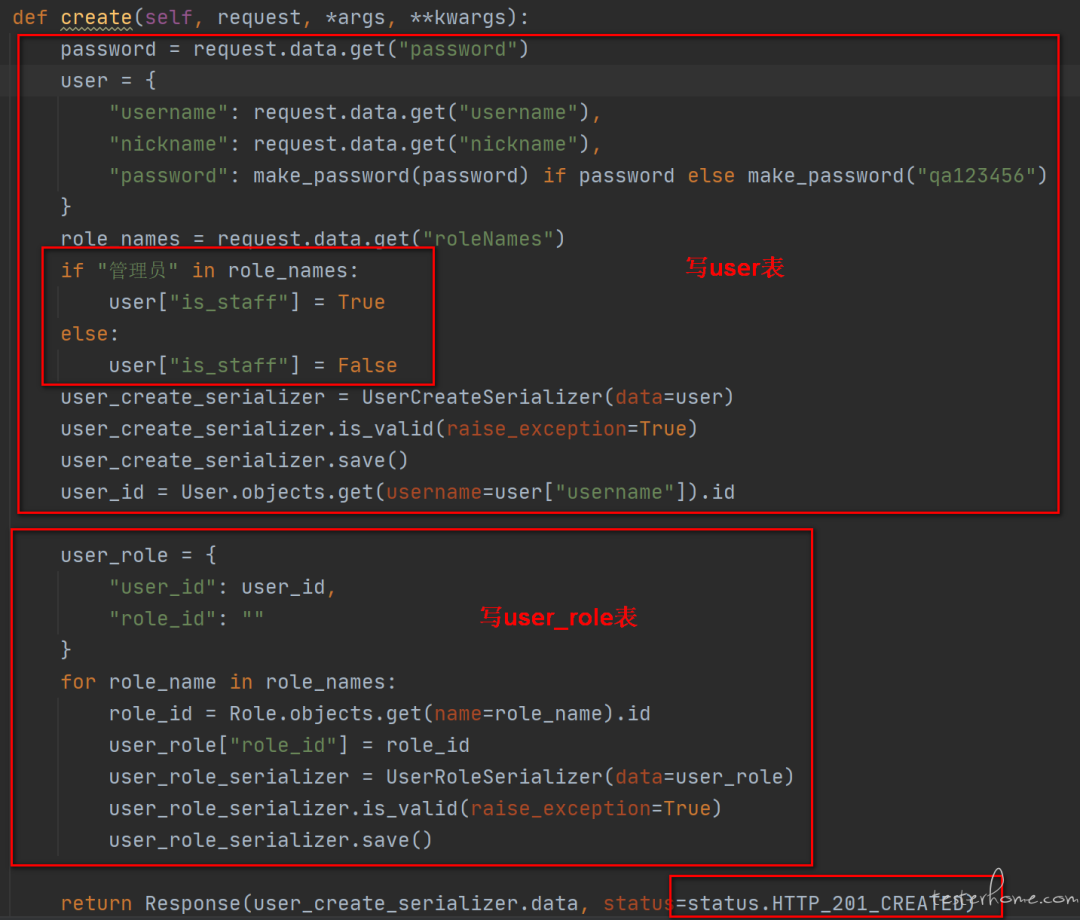Screen dimensions: 1080x920
Task: Click the "nickname" dictionary key line
Action: [x=355, y=145]
